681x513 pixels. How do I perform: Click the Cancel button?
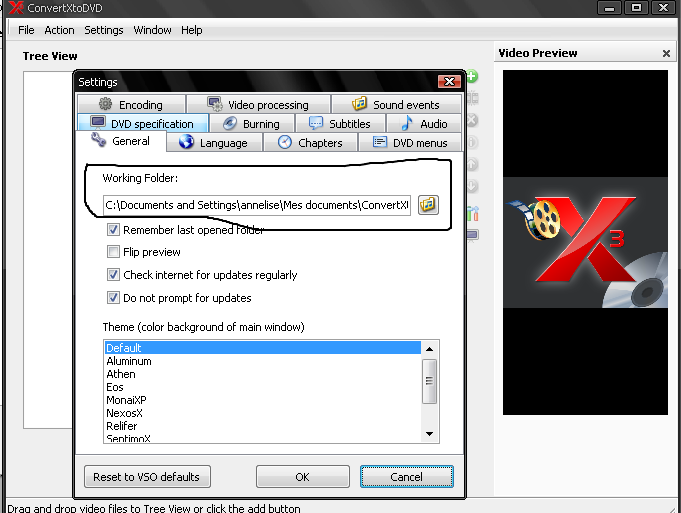407,477
